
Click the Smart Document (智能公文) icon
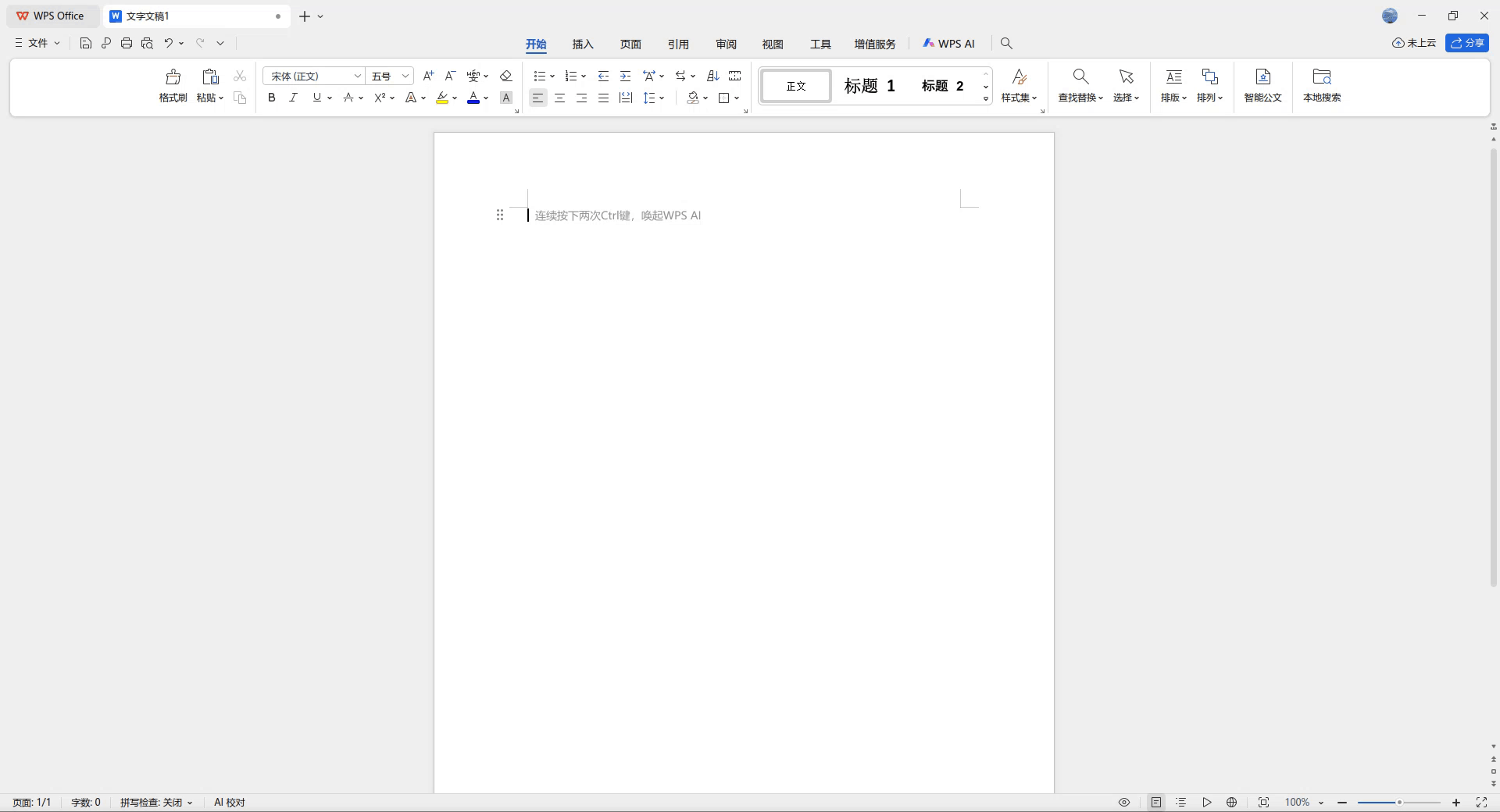click(x=1263, y=77)
